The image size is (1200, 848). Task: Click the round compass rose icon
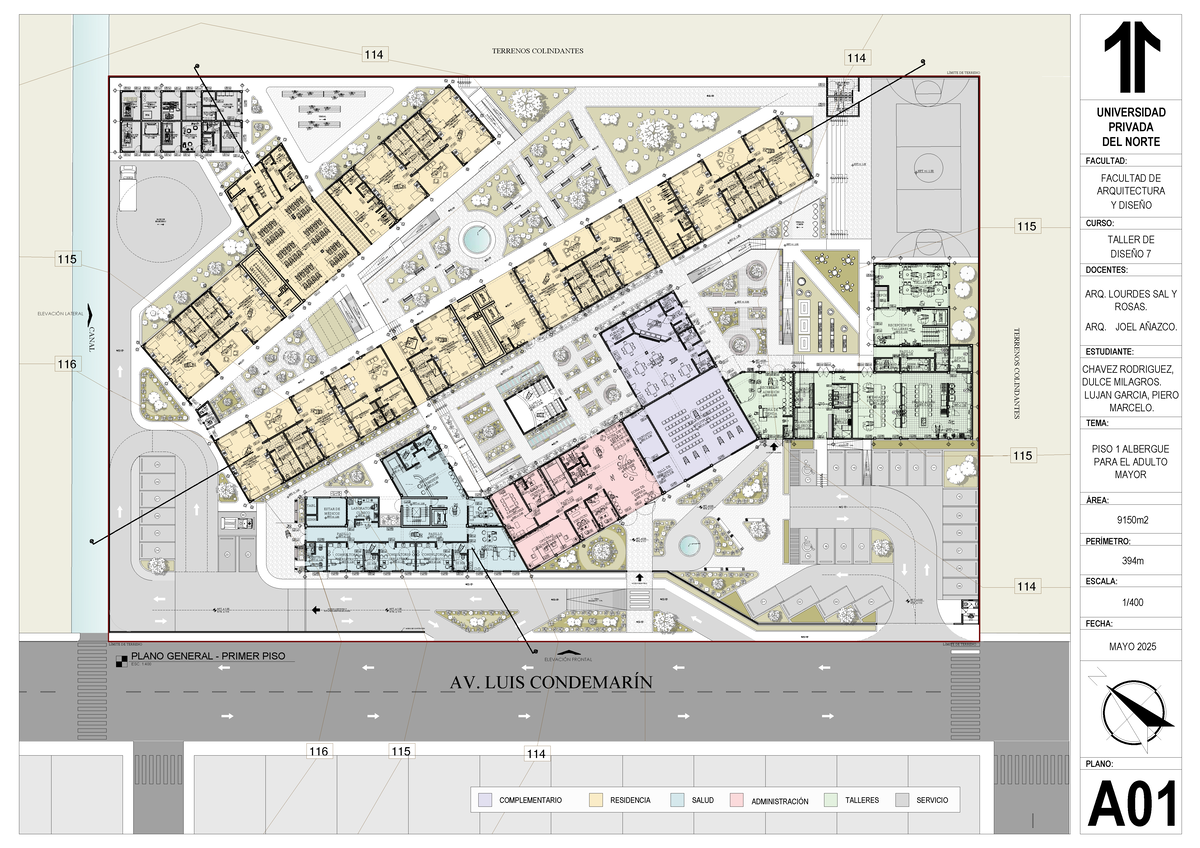(x=1137, y=712)
